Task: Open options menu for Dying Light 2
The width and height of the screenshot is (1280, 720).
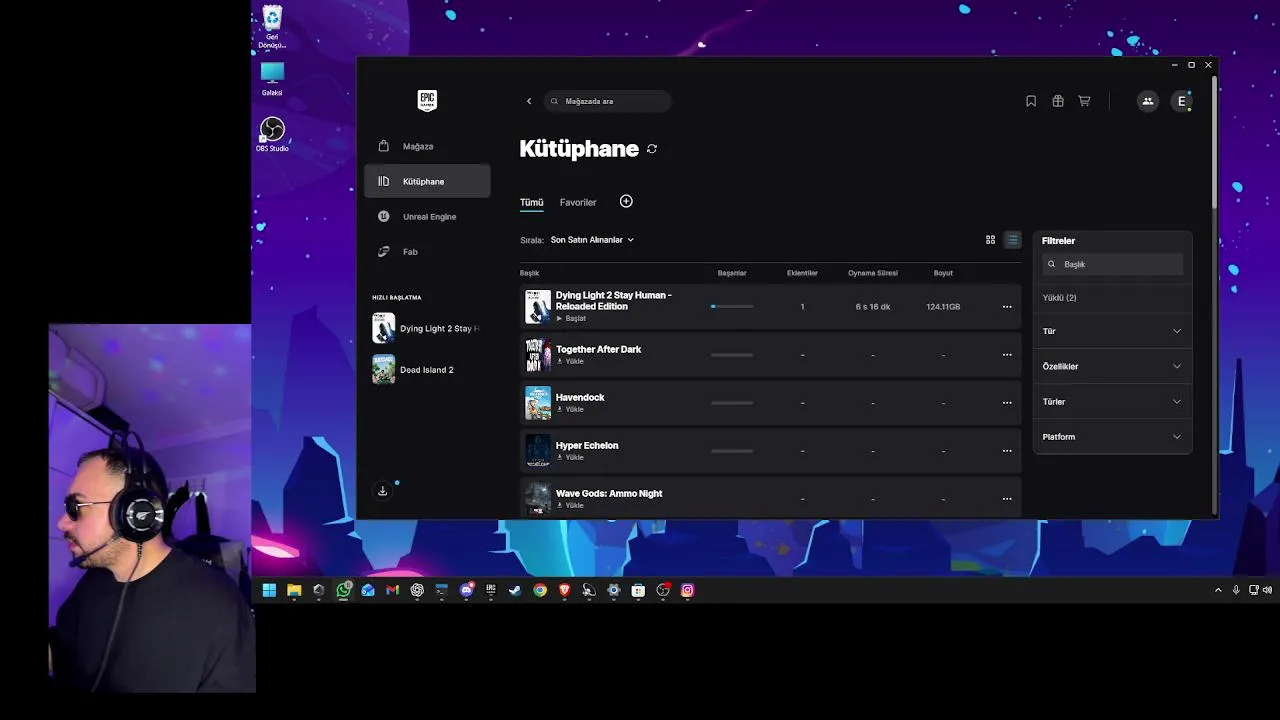Action: click(1007, 307)
